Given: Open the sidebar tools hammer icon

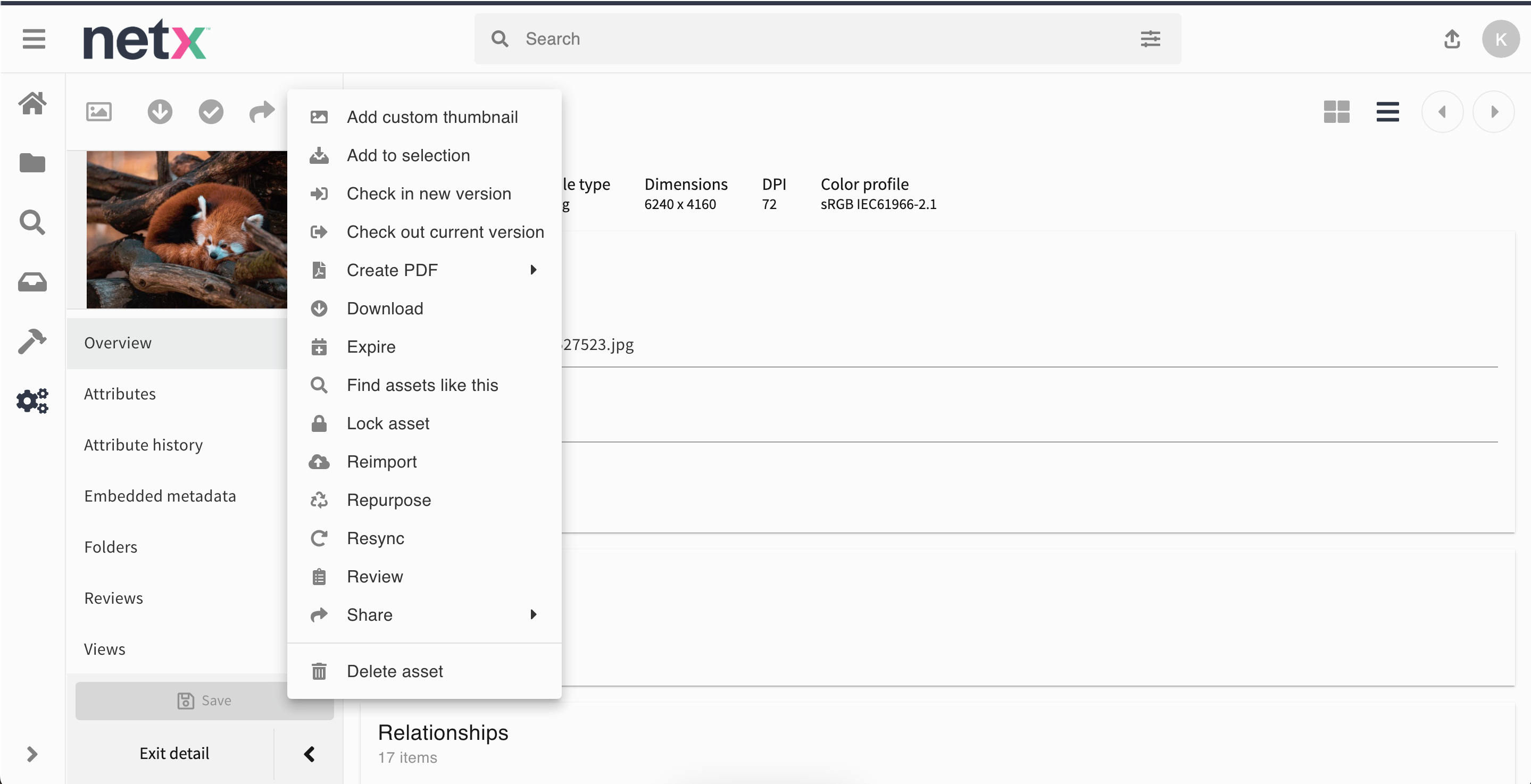Looking at the screenshot, I should click(x=32, y=341).
